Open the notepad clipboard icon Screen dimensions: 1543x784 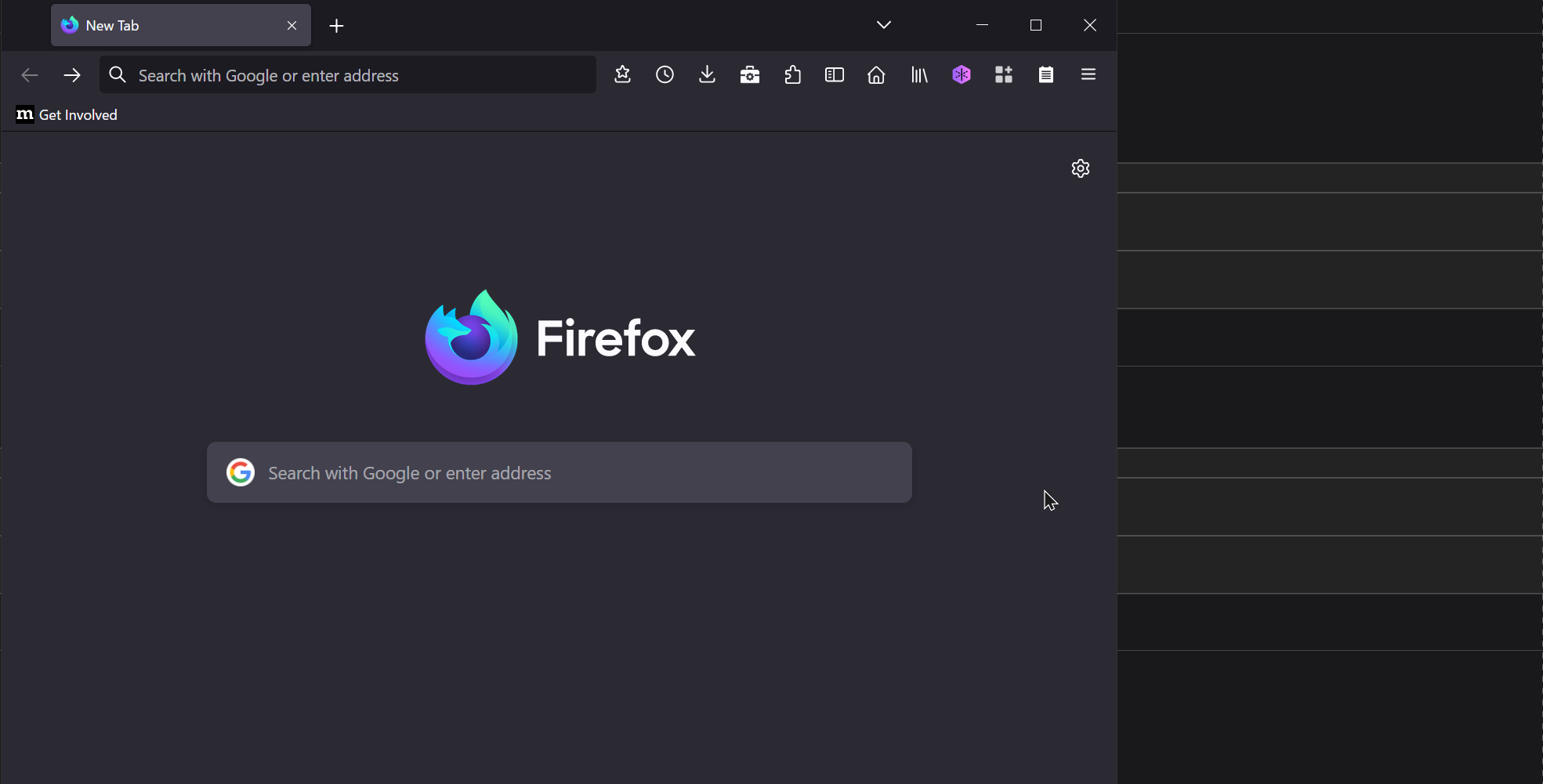pyautogui.click(x=1046, y=74)
